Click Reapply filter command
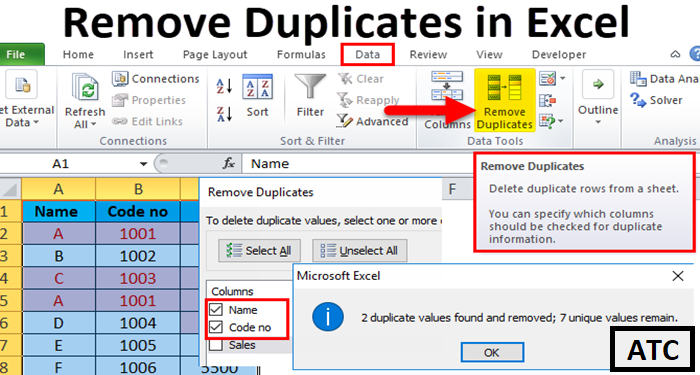 pyautogui.click(x=368, y=100)
